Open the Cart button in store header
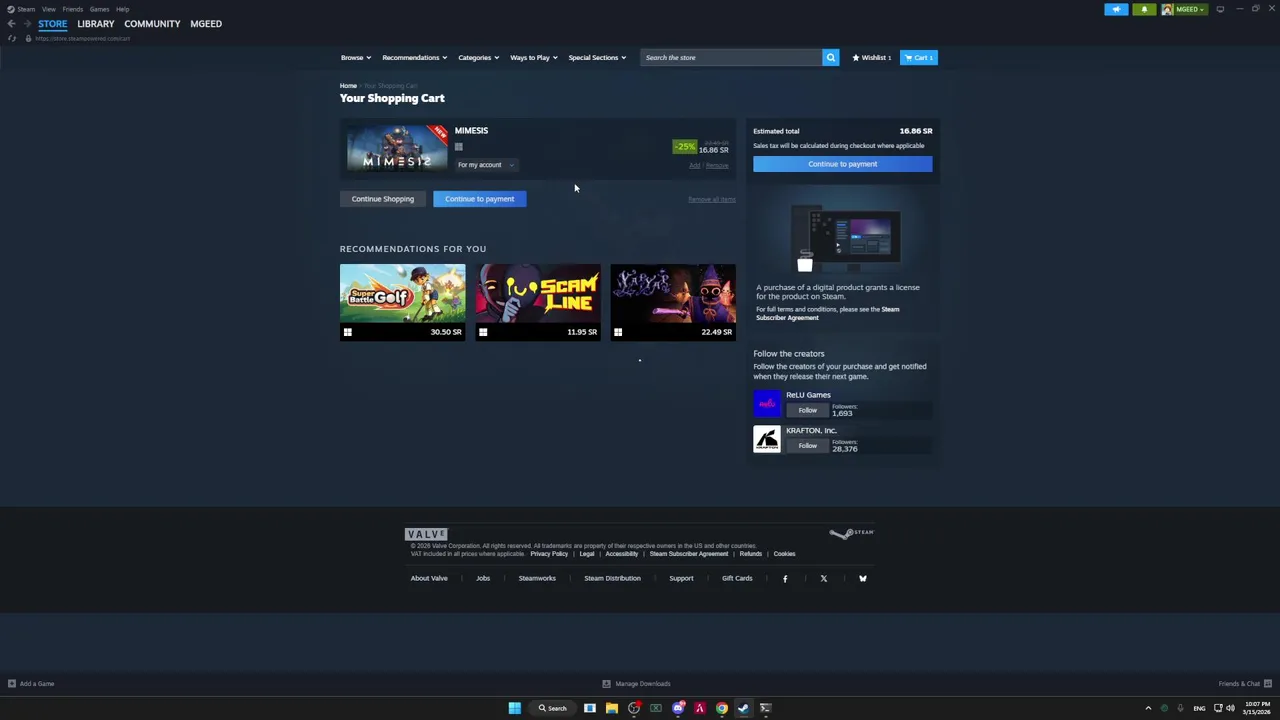 (x=918, y=58)
